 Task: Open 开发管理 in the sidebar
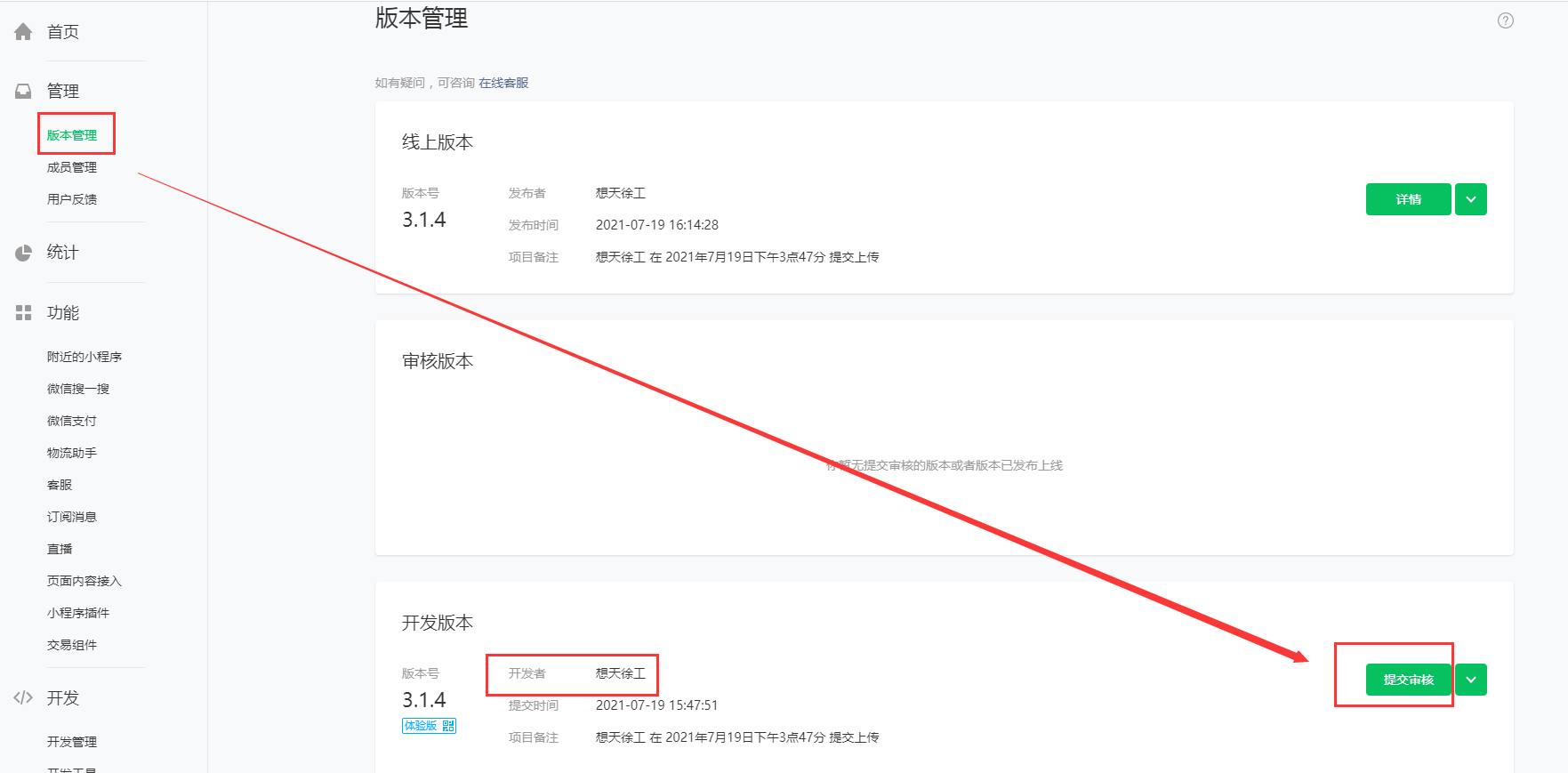tap(72, 742)
